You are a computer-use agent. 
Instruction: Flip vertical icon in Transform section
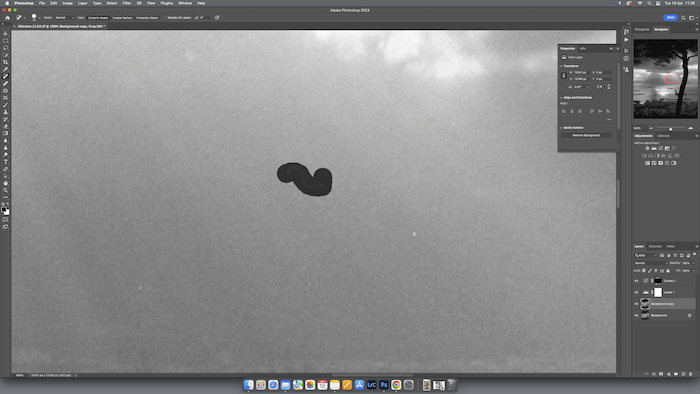tap(608, 87)
